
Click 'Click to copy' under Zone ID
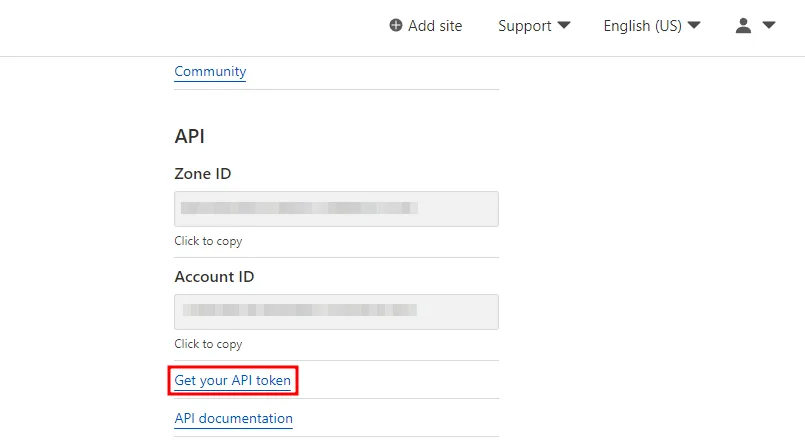[208, 241]
